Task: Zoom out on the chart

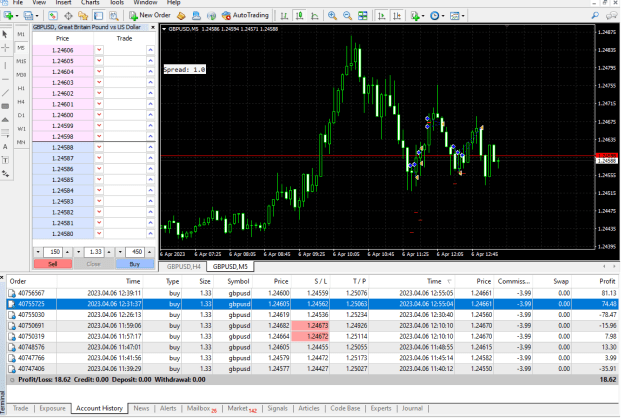Action: (x=348, y=16)
